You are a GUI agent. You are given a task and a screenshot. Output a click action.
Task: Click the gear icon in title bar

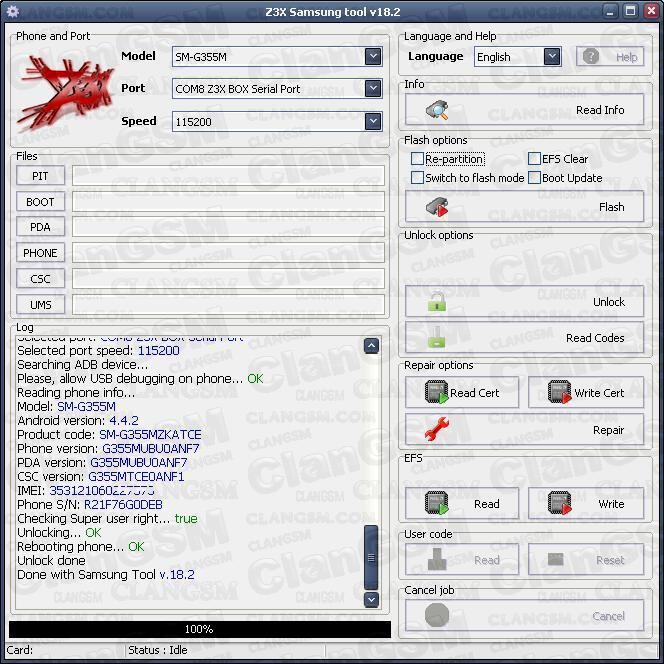[x=13, y=11]
